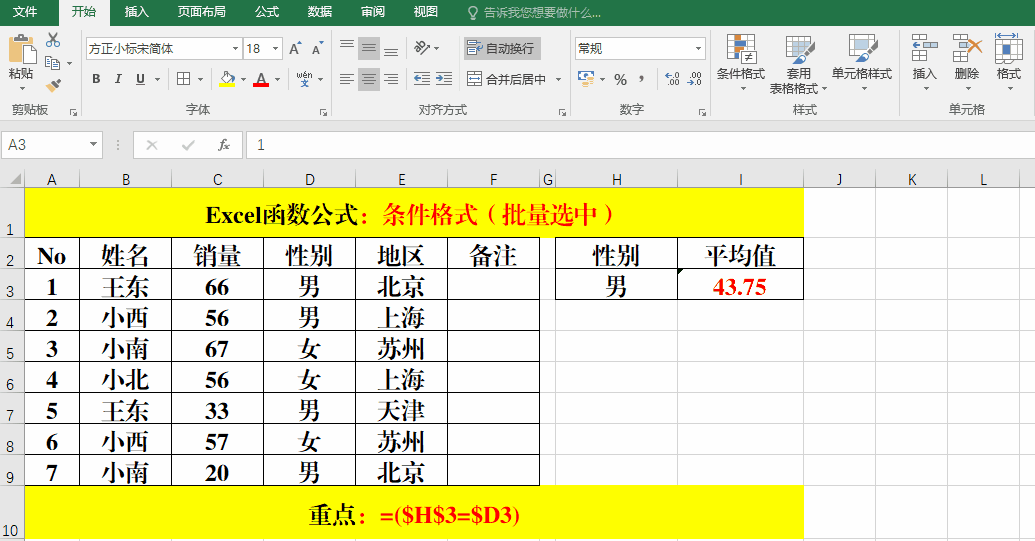1035x541 pixels.
Task: Click the Format Painter brush icon
Action: click(53, 85)
